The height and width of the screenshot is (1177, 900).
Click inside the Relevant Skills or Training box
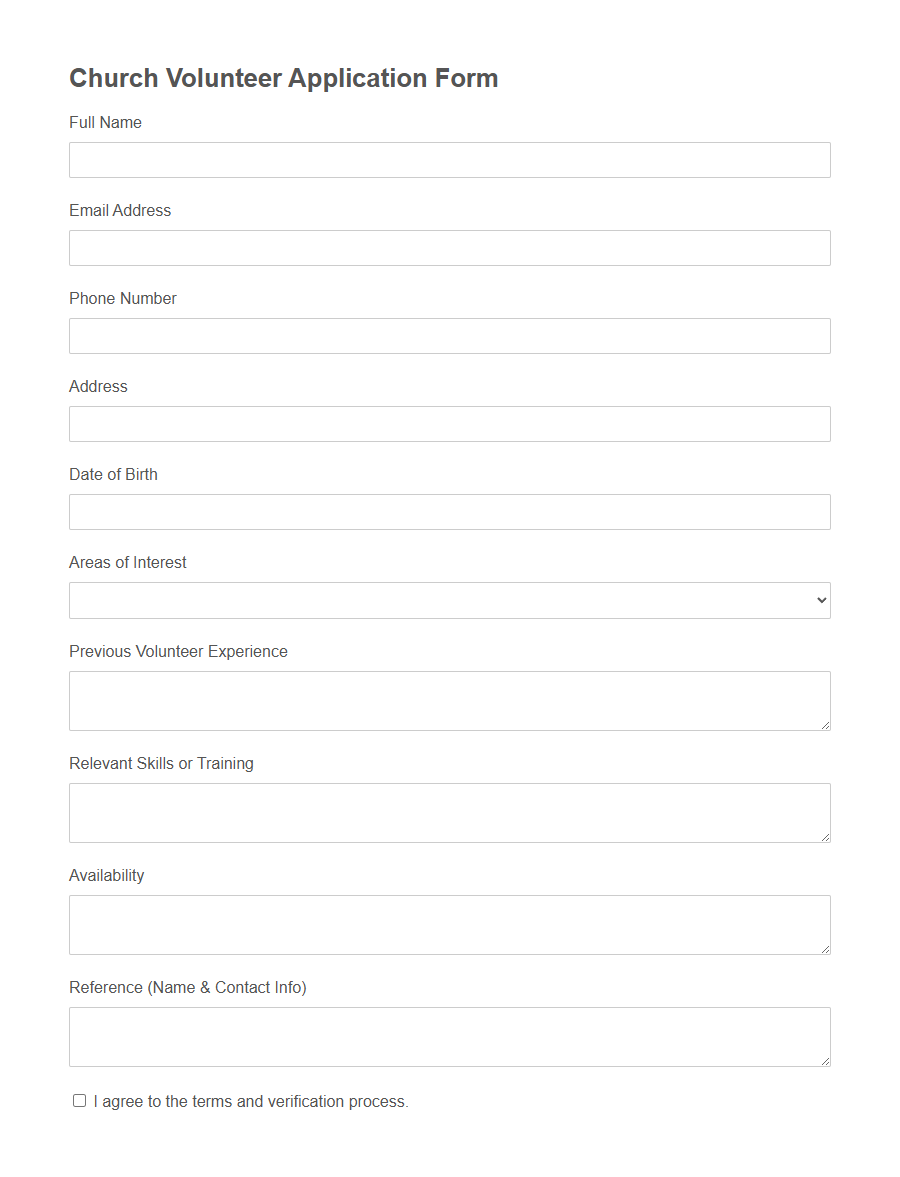pyautogui.click(x=449, y=812)
